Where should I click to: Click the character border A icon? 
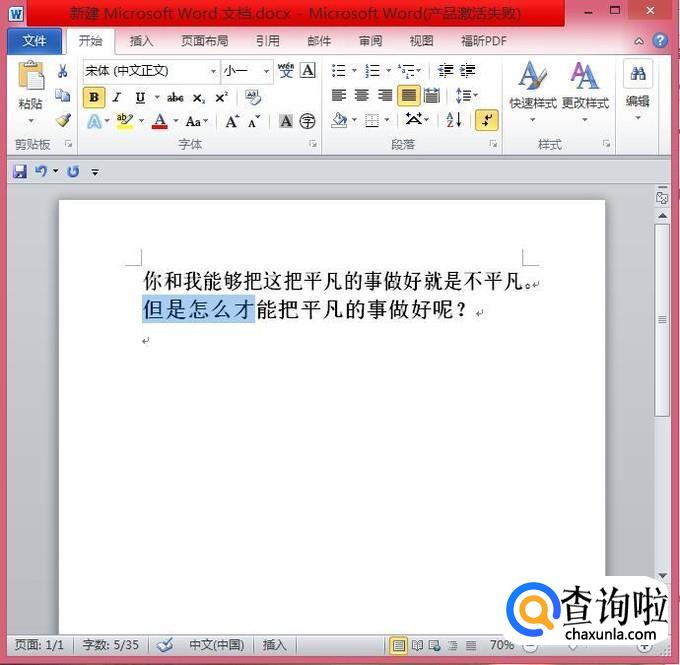pyautogui.click(x=308, y=70)
